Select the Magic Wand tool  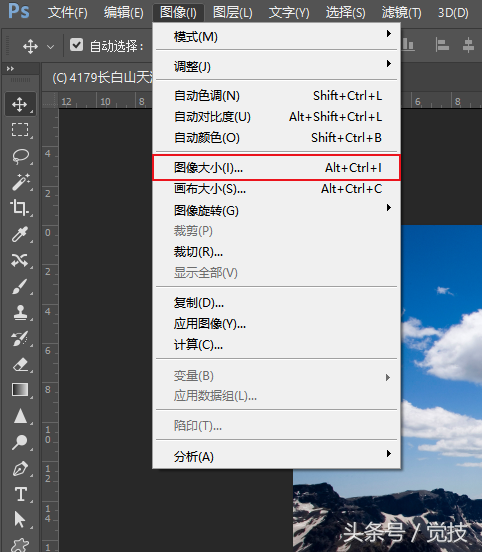coord(20,182)
